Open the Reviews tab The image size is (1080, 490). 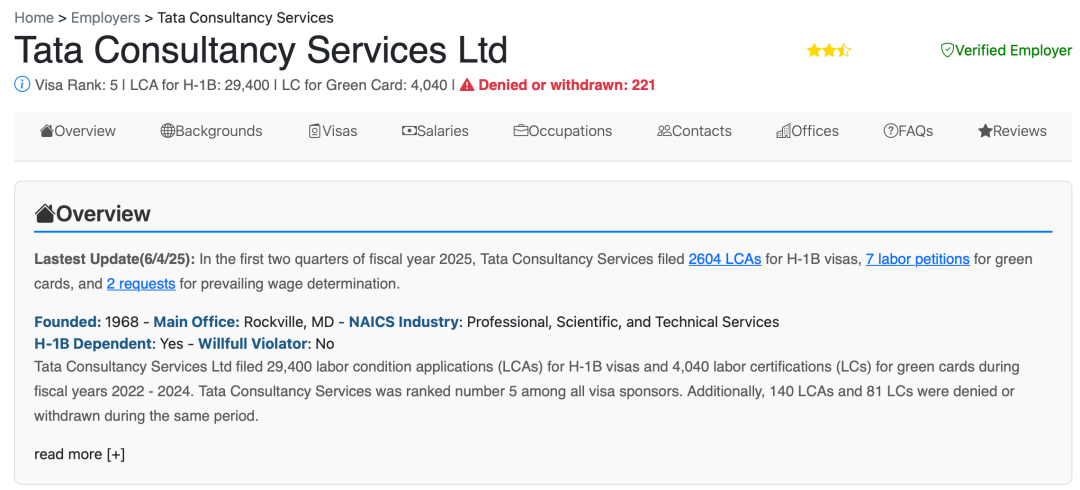(x=1012, y=131)
